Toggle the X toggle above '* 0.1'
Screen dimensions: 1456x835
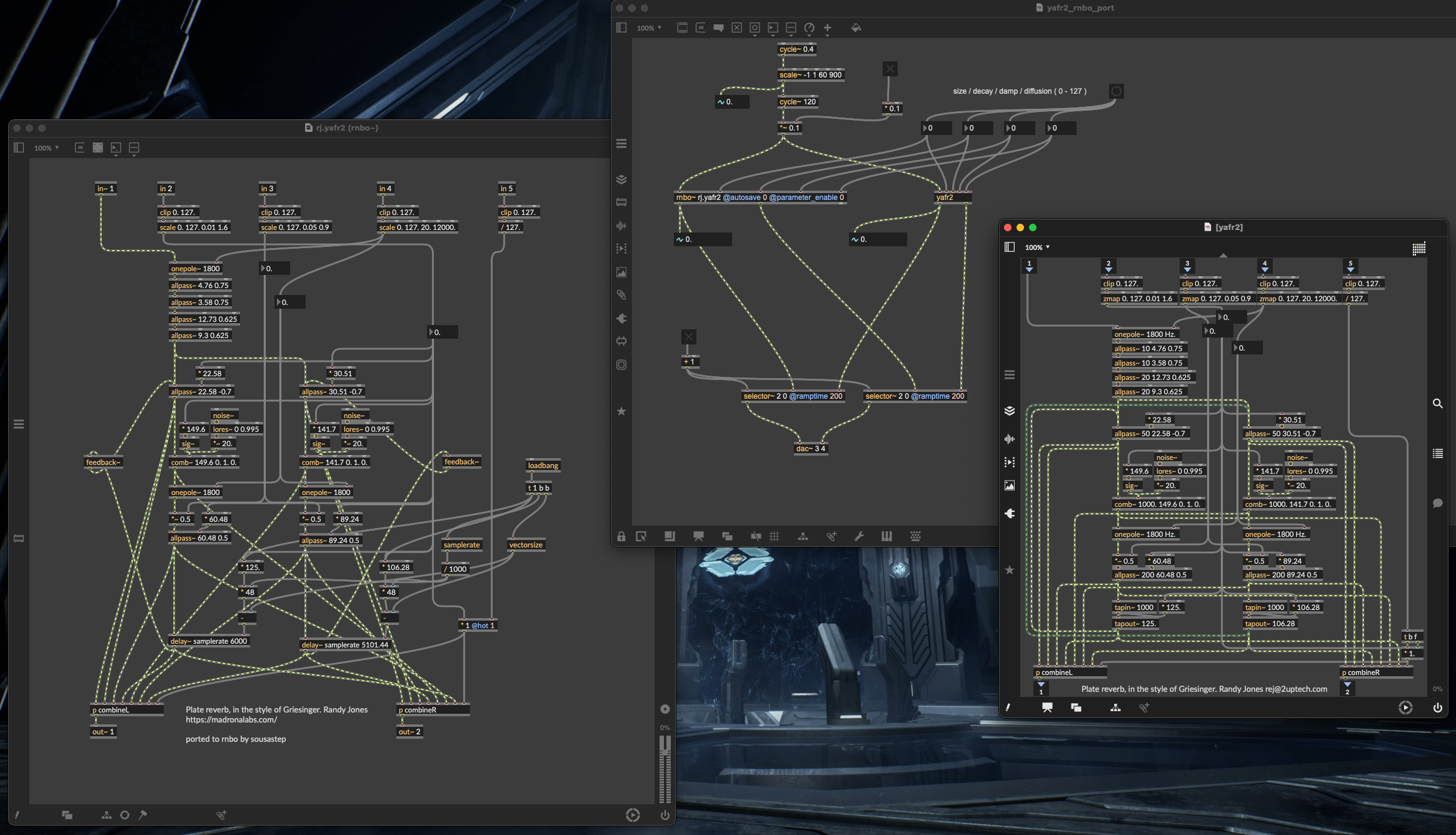890,69
